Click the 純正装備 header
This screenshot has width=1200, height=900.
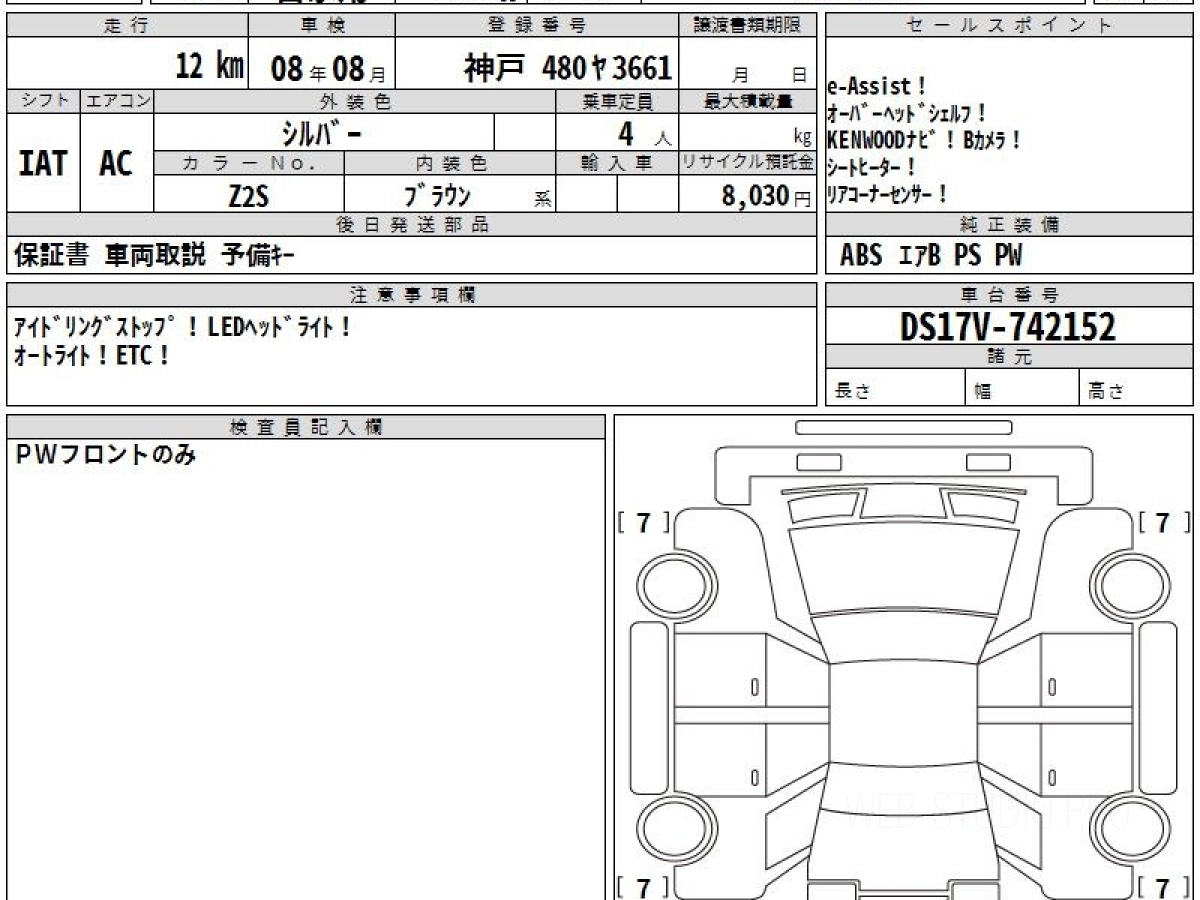[1009, 225]
